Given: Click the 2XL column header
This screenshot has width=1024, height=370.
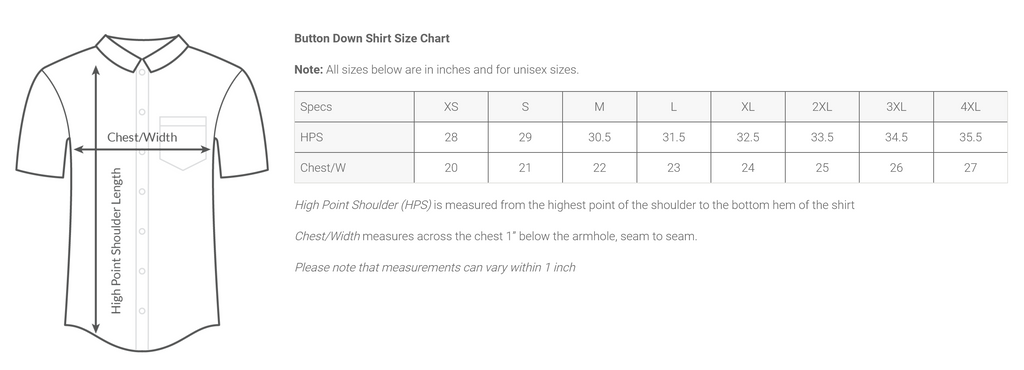Looking at the screenshot, I should (822, 107).
